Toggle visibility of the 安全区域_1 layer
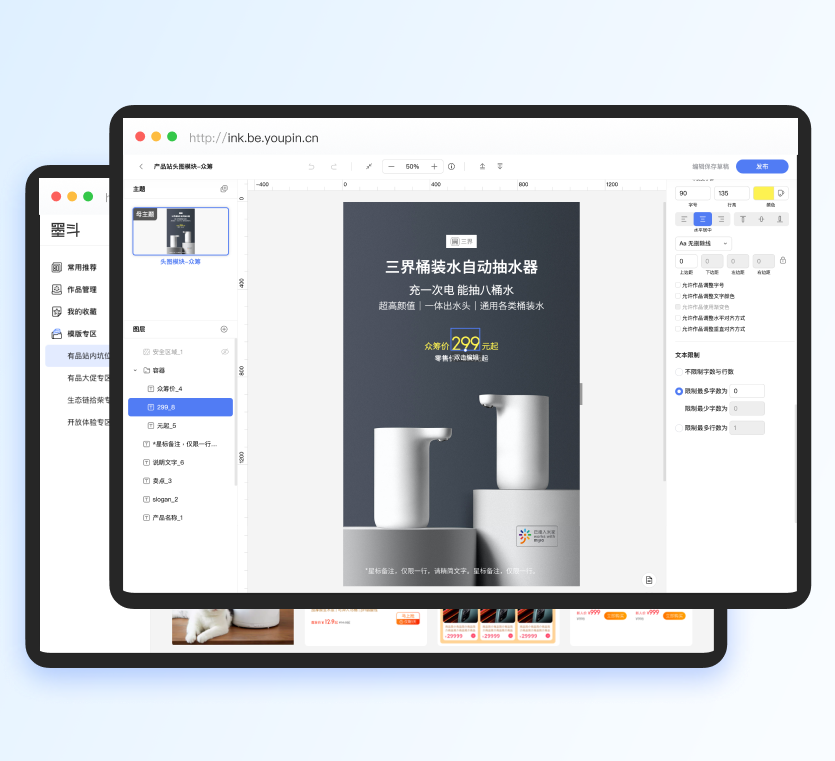835x761 pixels. [x=225, y=352]
